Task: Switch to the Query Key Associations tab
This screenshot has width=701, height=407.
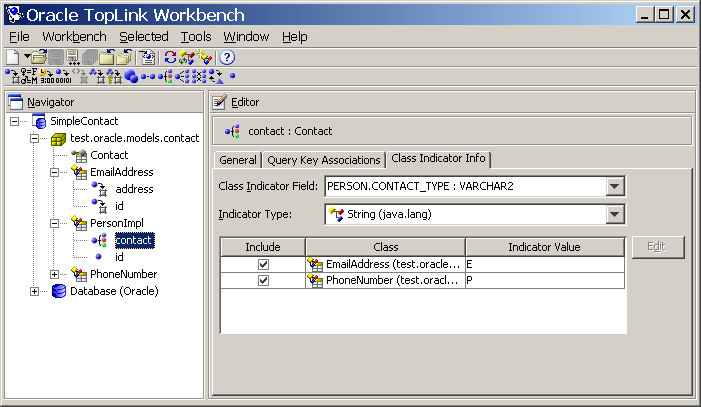Action: 324,160
